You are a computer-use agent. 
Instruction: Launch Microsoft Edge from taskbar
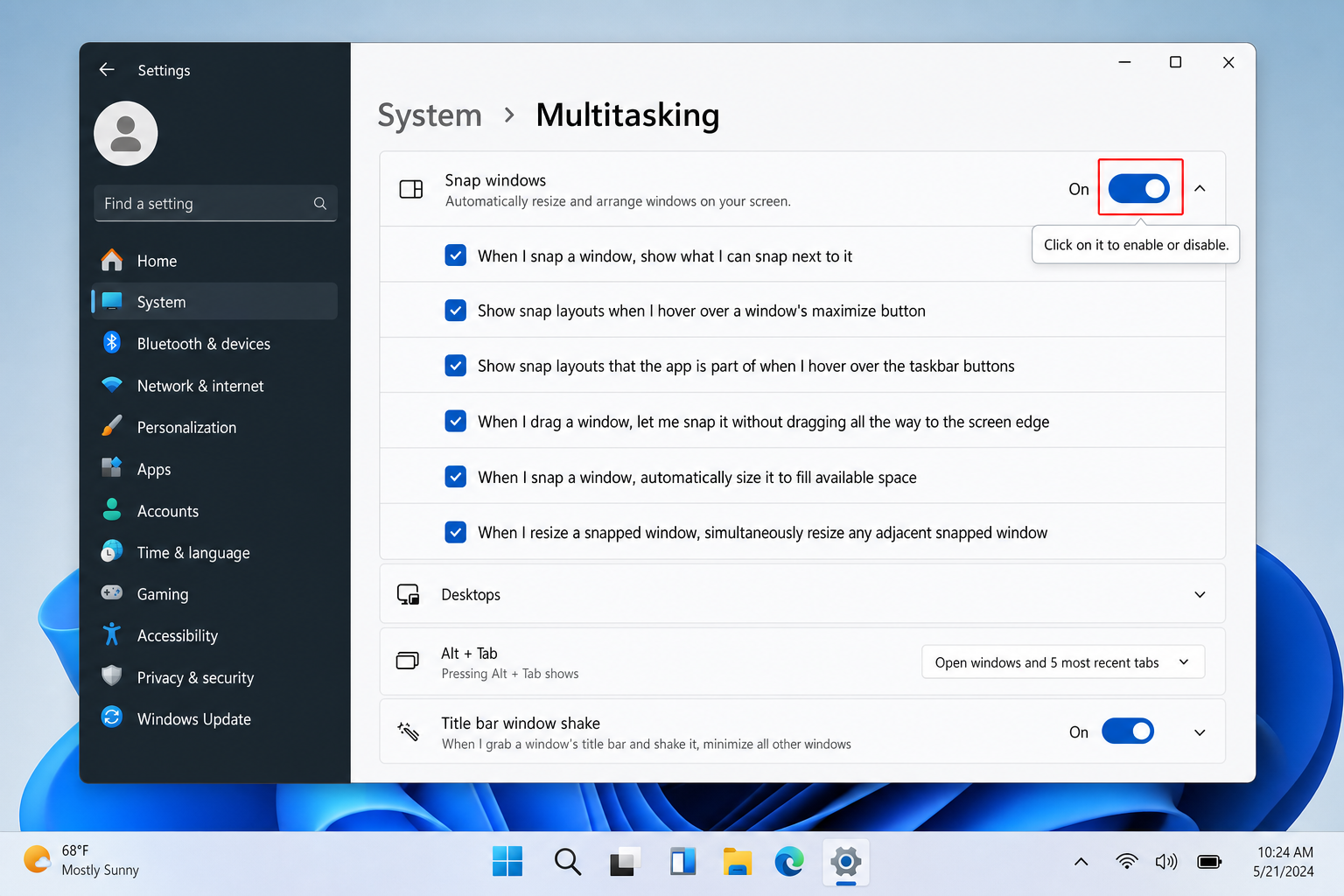click(790, 862)
